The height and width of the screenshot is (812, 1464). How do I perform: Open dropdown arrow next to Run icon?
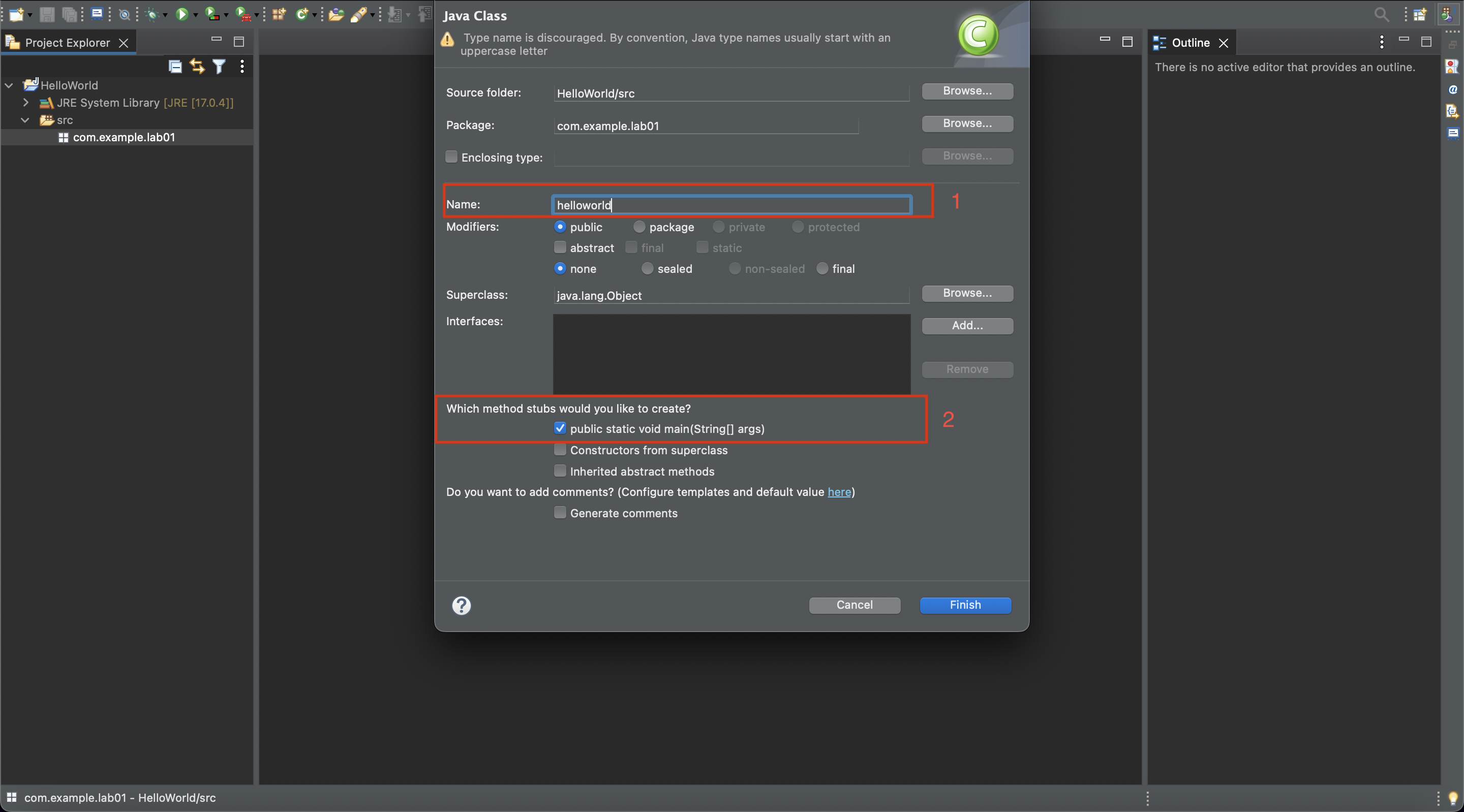coord(196,15)
